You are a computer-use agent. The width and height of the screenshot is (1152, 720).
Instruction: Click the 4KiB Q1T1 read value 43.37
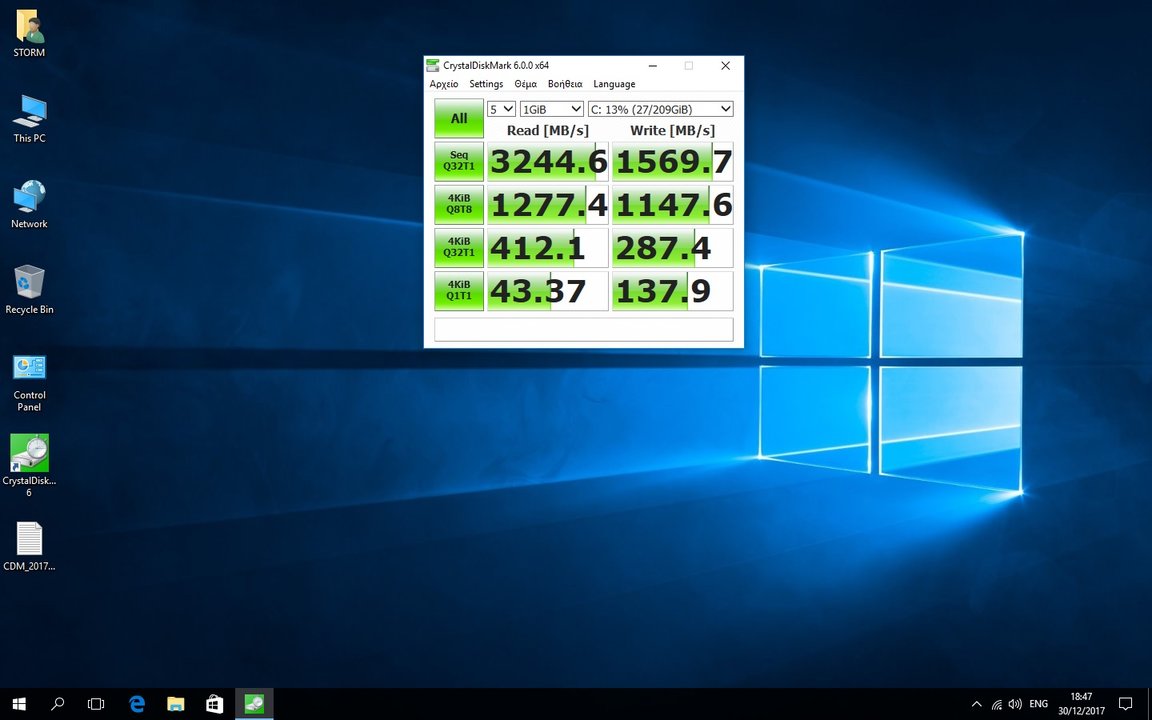pyautogui.click(x=548, y=292)
